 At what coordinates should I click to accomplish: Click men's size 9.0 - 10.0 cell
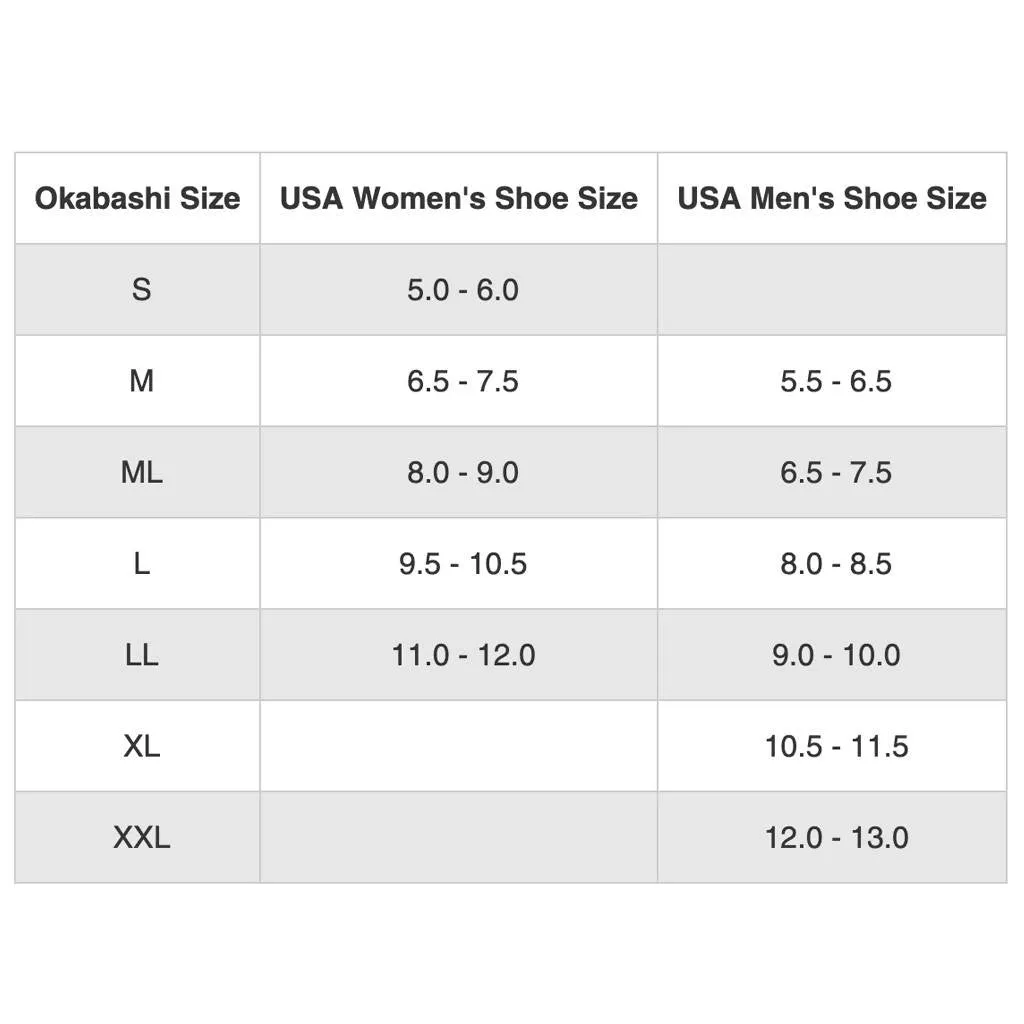pyautogui.click(x=832, y=654)
